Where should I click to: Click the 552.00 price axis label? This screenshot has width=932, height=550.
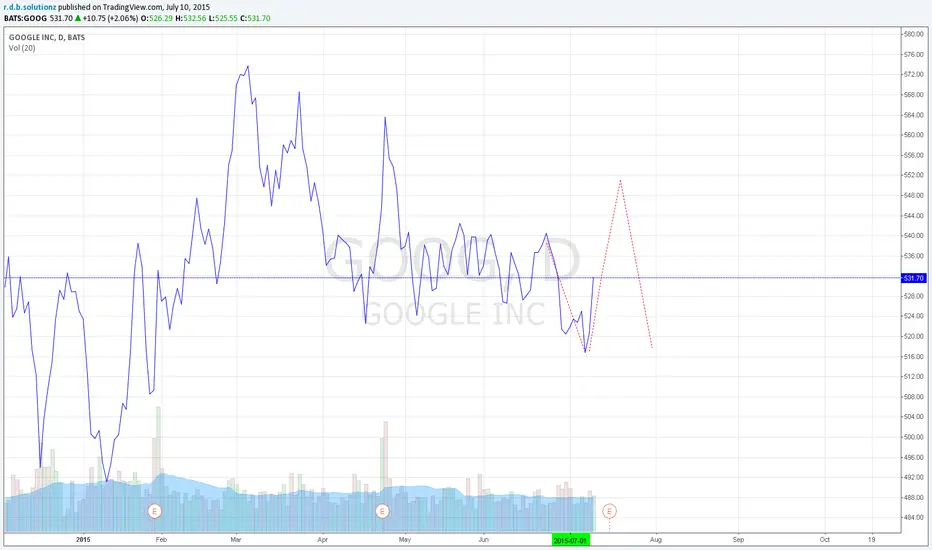914,175
